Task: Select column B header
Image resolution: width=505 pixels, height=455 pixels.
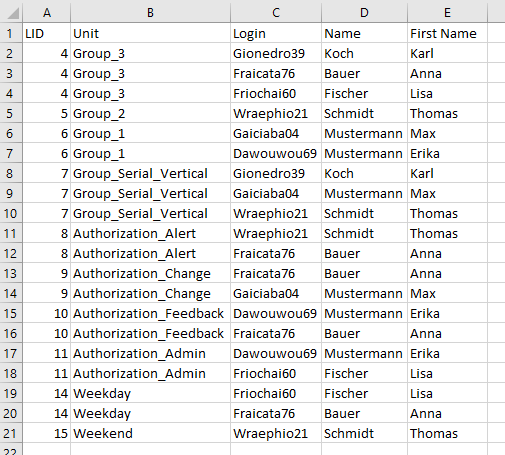Action: click(150, 13)
